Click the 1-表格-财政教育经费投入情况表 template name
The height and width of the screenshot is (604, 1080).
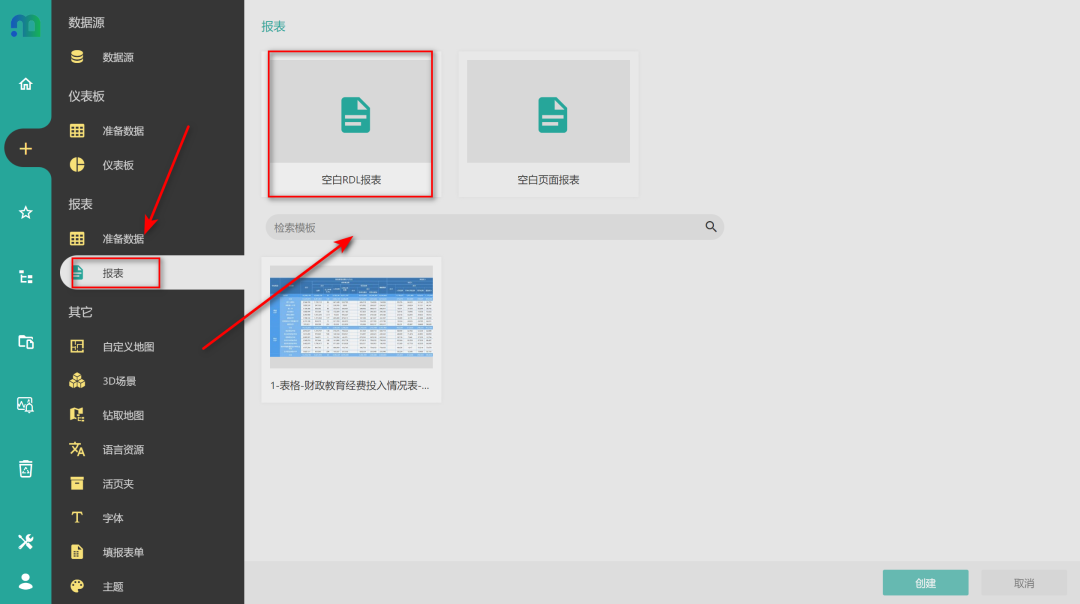[x=350, y=386]
